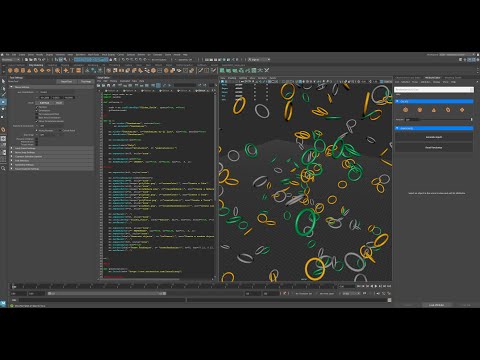The width and height of the screenshot is (480, 360).
Task: Click the Save Scene icon in status line
Action: coord(35,60)
